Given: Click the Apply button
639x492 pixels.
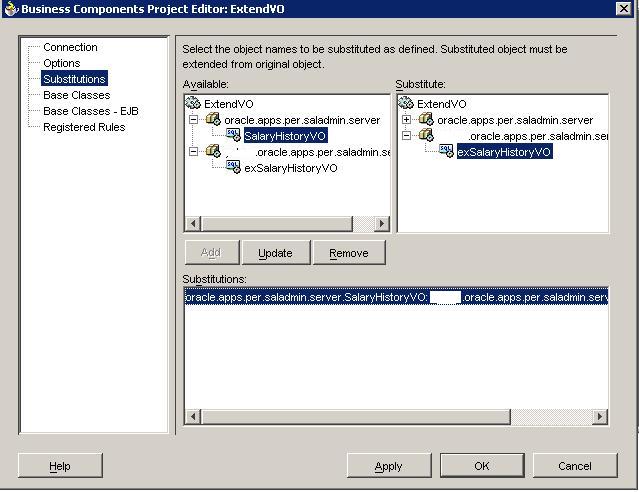Looking at the screenshot, I should [x=389, y=466].
